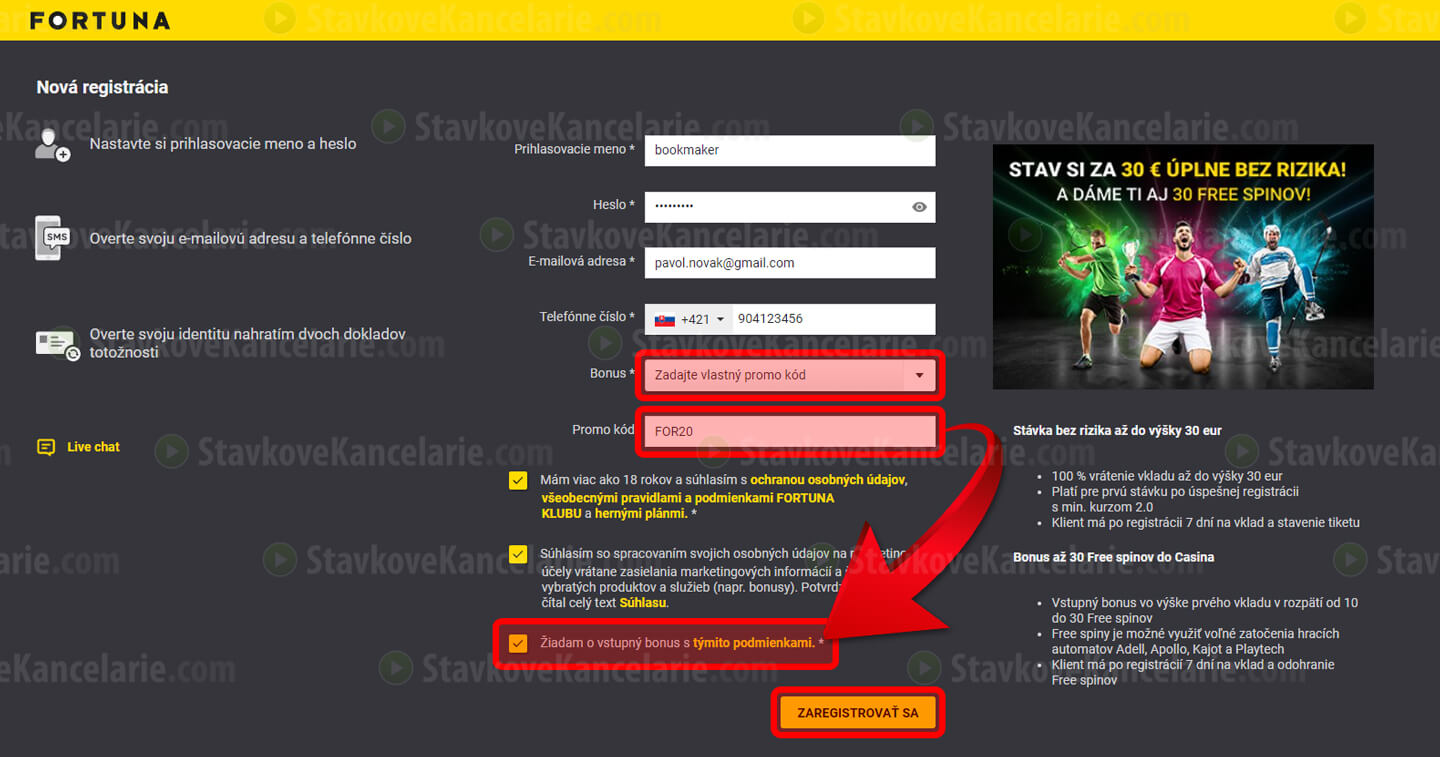The height and width of the screenshot is (757, 1440).
Task: Click the user-plus account setup icon
Action: (x=52, y=145)
